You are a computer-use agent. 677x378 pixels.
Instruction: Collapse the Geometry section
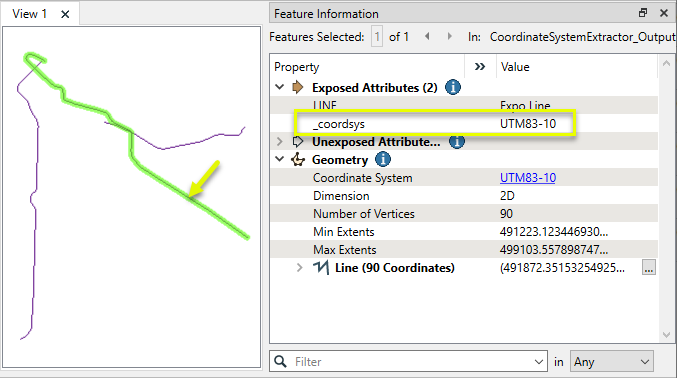pos(279,159)
